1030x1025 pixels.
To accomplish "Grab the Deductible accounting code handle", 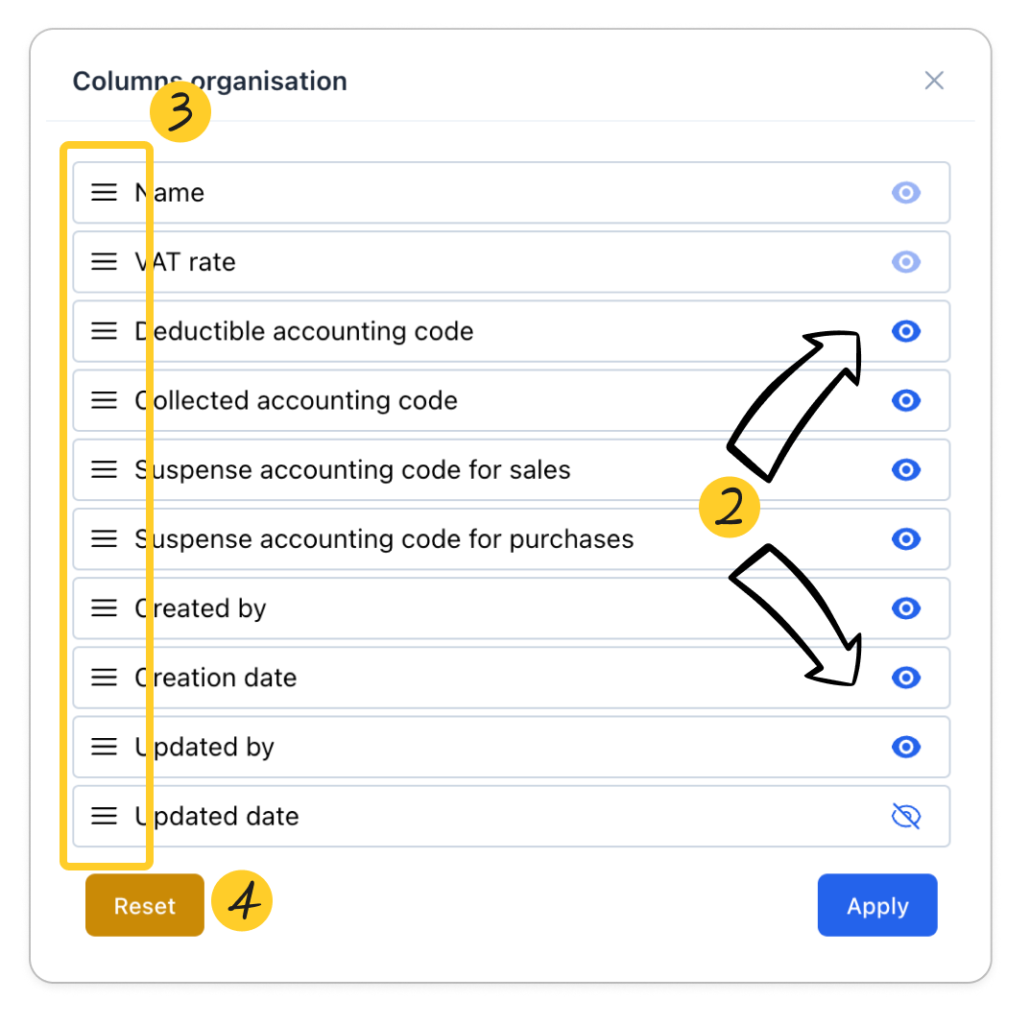I will (x=104, y=331).
